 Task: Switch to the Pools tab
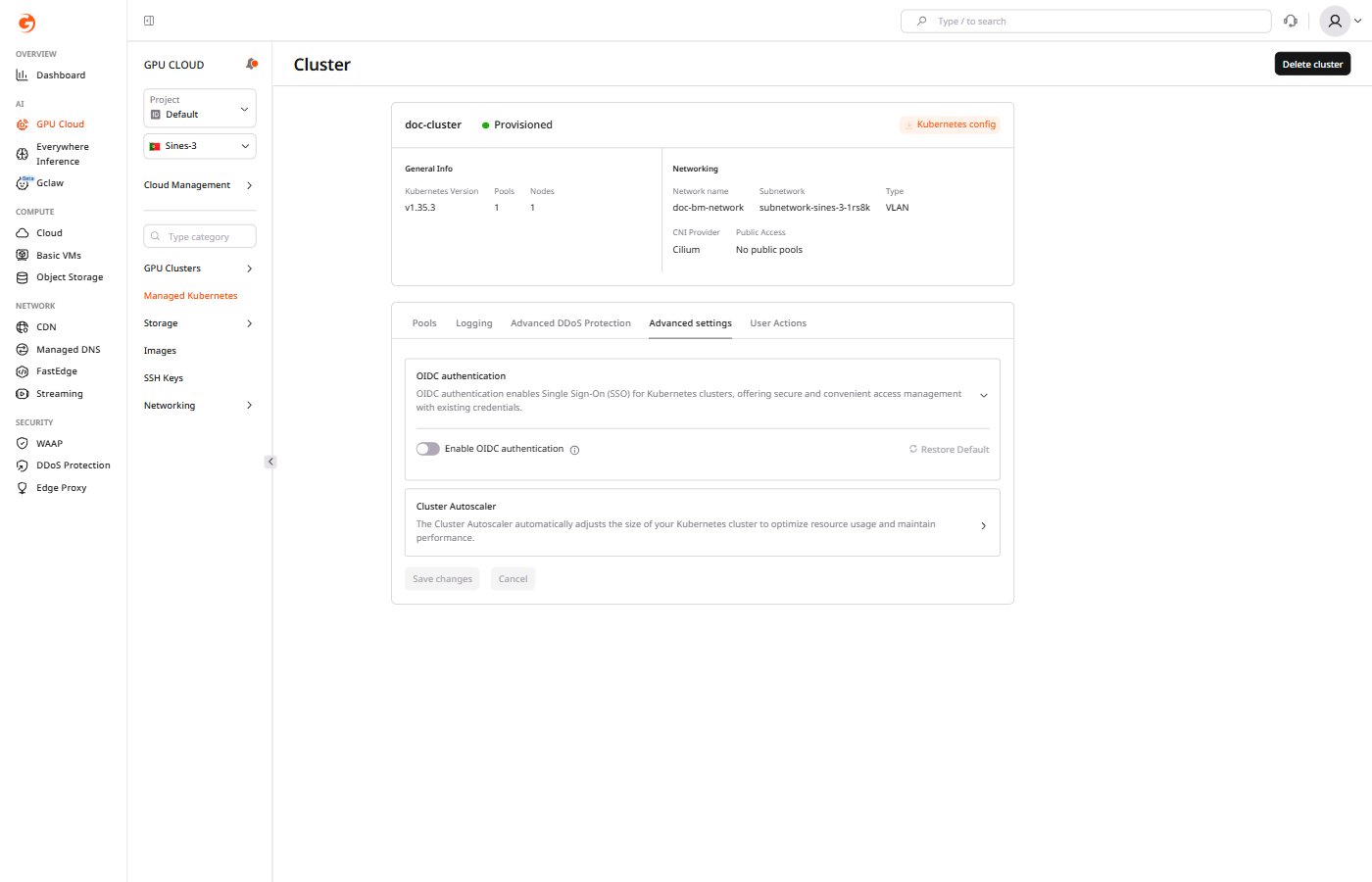pos(424,323)
